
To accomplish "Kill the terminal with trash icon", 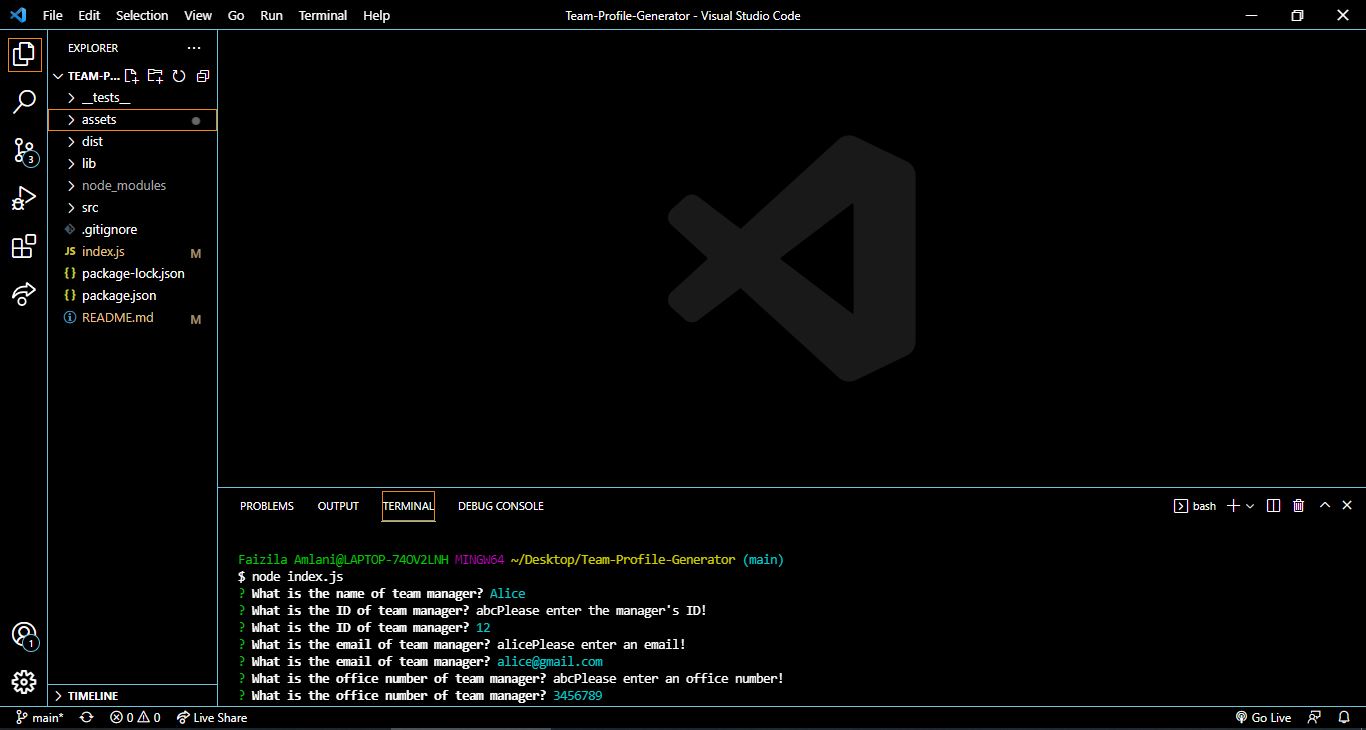I will (1299, 506).
